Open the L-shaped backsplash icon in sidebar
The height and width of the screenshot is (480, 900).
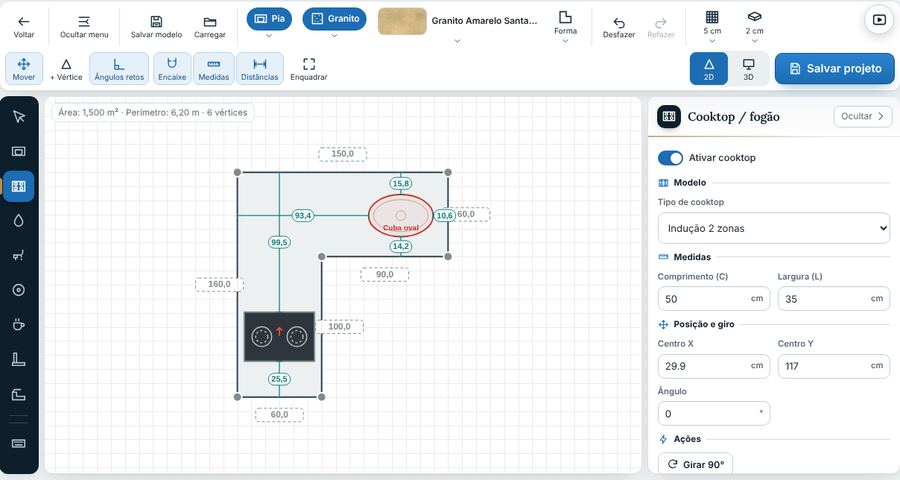point(19,359)
